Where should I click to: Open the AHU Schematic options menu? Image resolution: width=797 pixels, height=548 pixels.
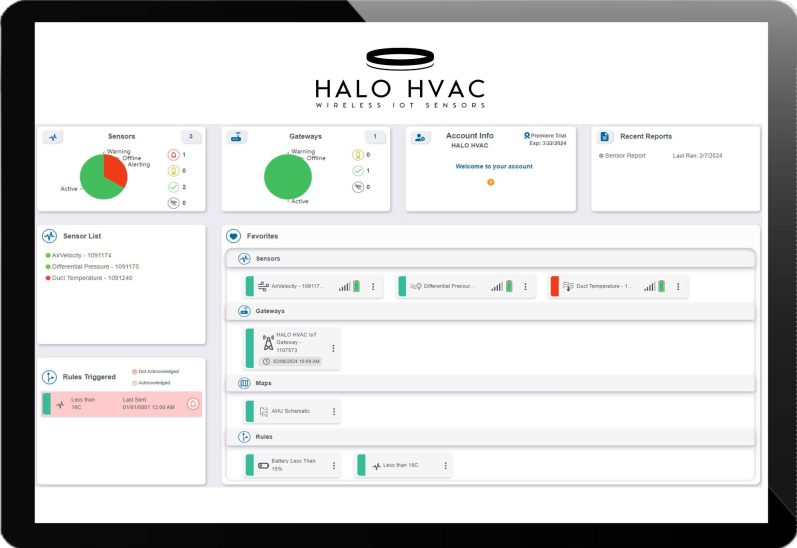[x=334, y=411]
